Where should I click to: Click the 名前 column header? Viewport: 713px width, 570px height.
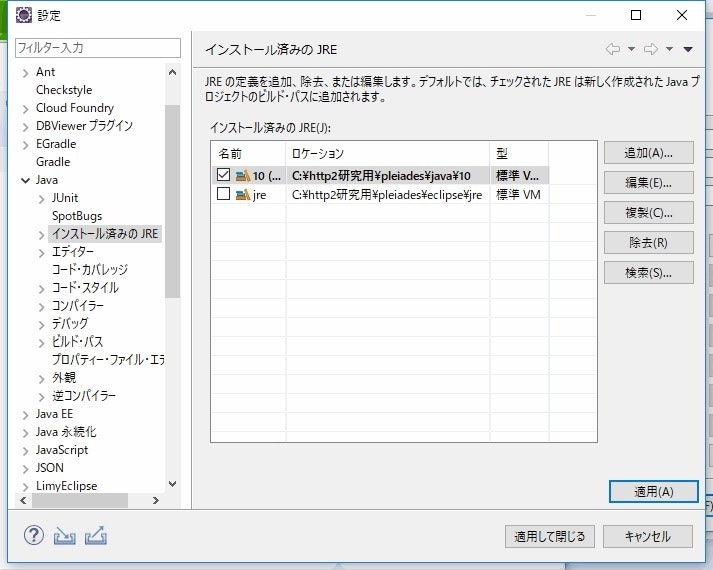248,154
